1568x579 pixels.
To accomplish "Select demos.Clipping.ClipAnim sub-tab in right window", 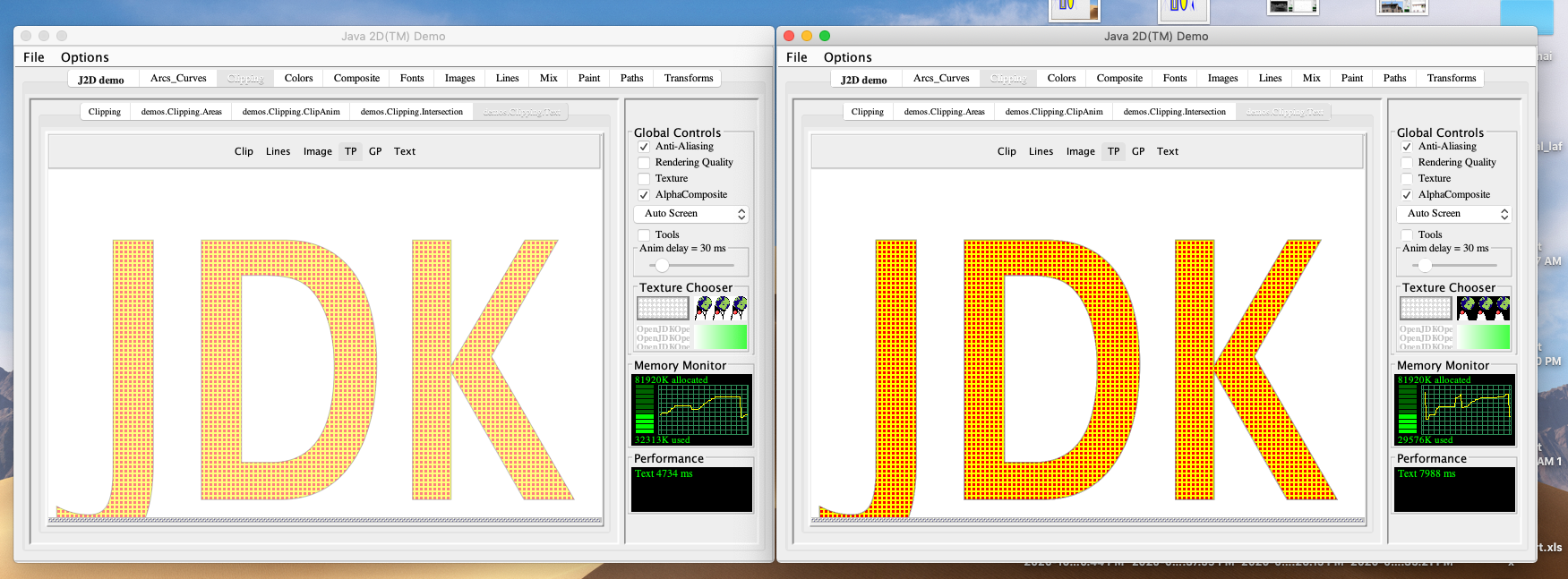I will pyautogui.click(x=1054, y=112).
